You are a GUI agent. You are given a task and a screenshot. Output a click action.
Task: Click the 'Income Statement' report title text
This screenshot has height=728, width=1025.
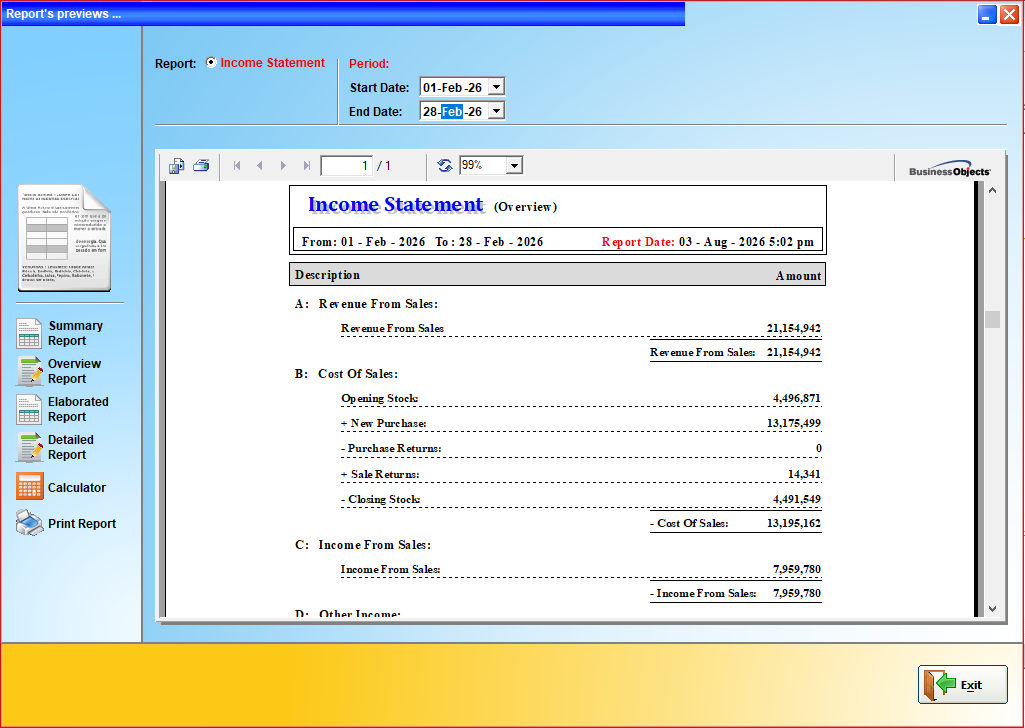[x=395, y=205]
